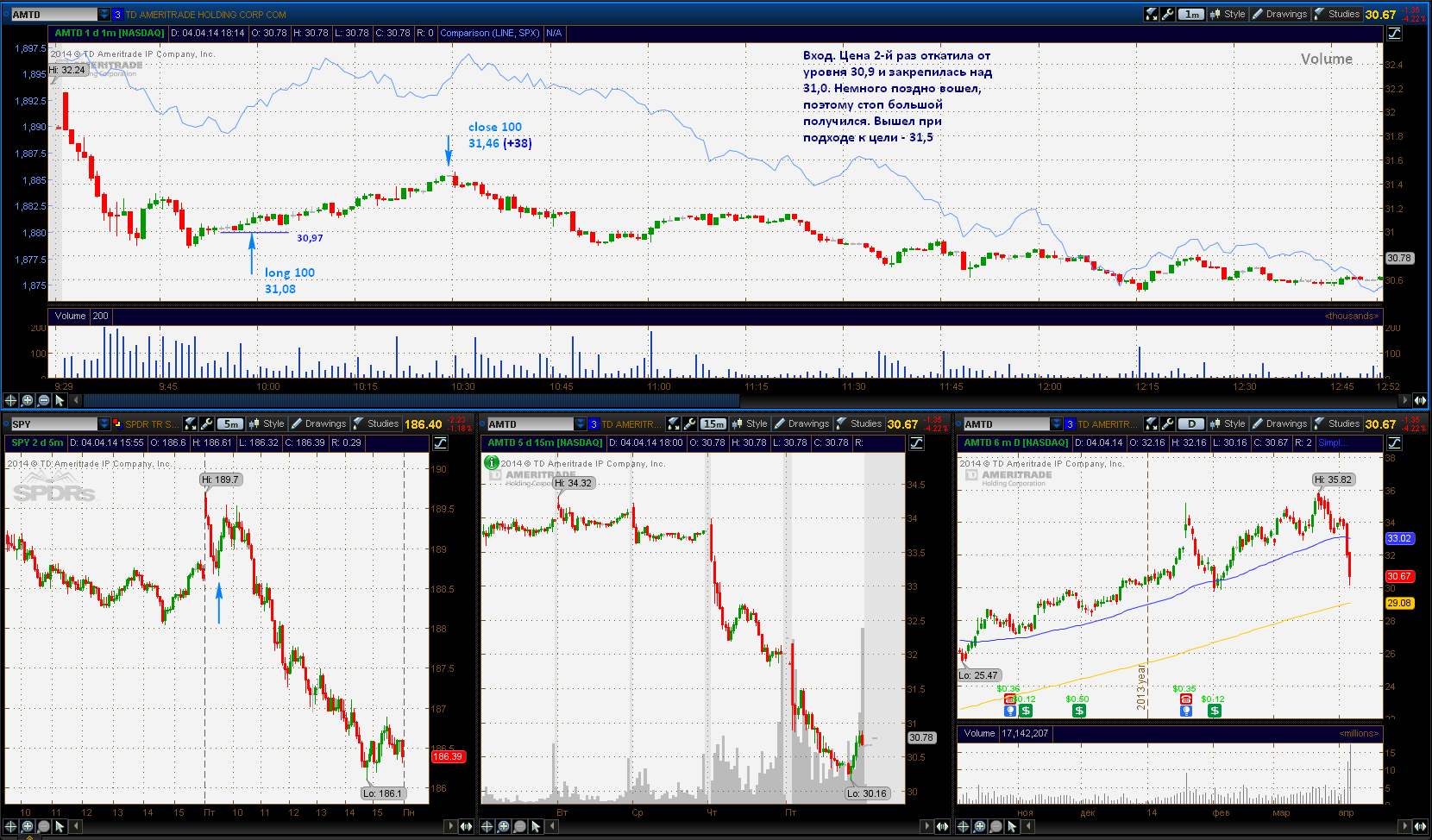Open Style menu on AMTD 15m chart
Viewport: 1432px width, 840px height.
pos(750,423)
